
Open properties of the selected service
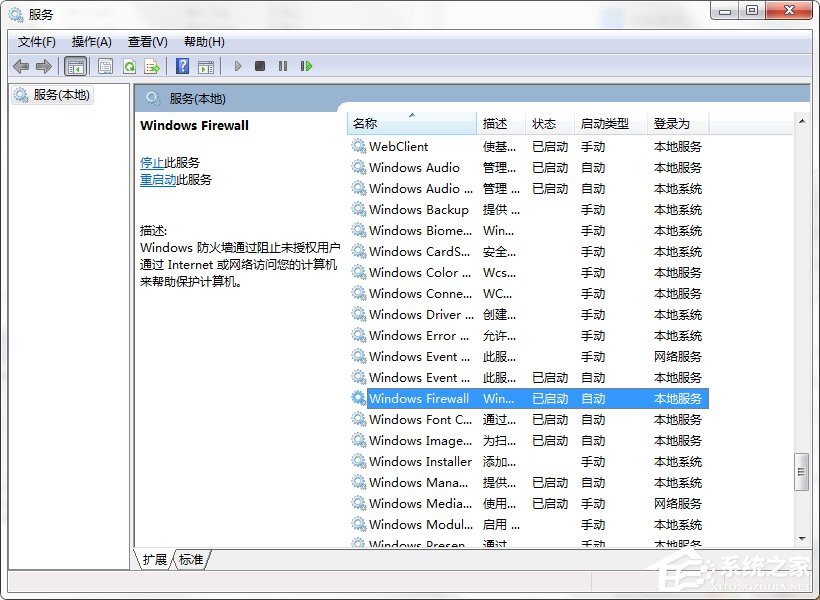tap(105, 66)
